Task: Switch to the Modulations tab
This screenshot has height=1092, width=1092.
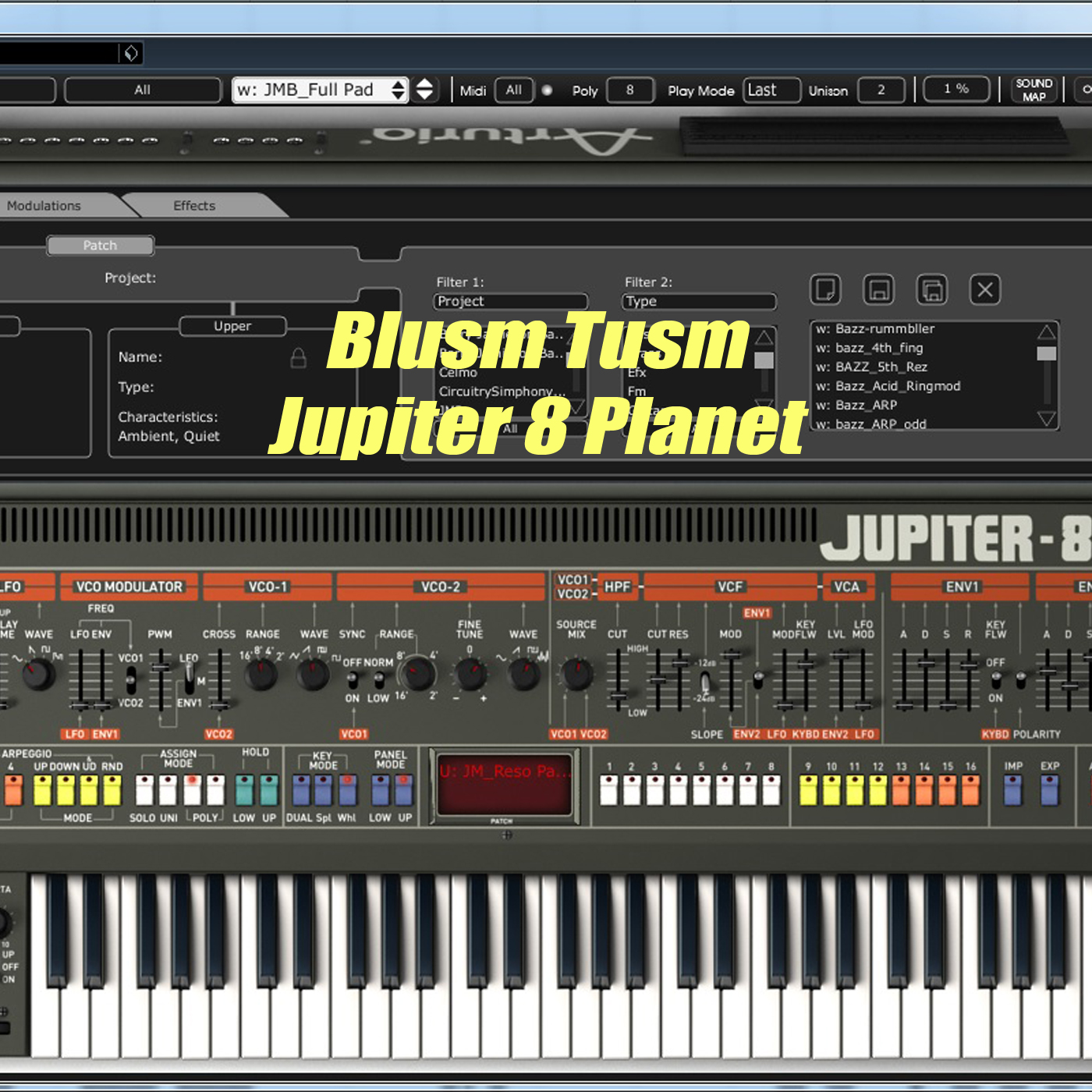Action: click(44, 206)
